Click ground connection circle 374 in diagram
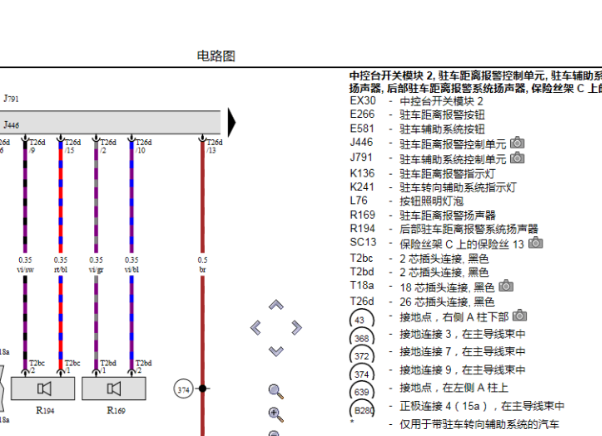The image size is (602, 436). click(x=184, y=389)
